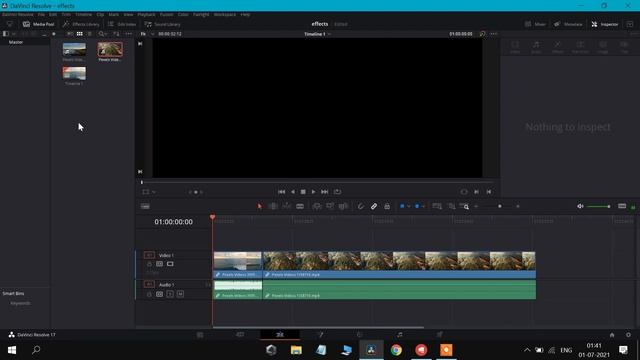Toggle Auto Select on Video 1
Screen dimensions: 640x360
(160, 264)
